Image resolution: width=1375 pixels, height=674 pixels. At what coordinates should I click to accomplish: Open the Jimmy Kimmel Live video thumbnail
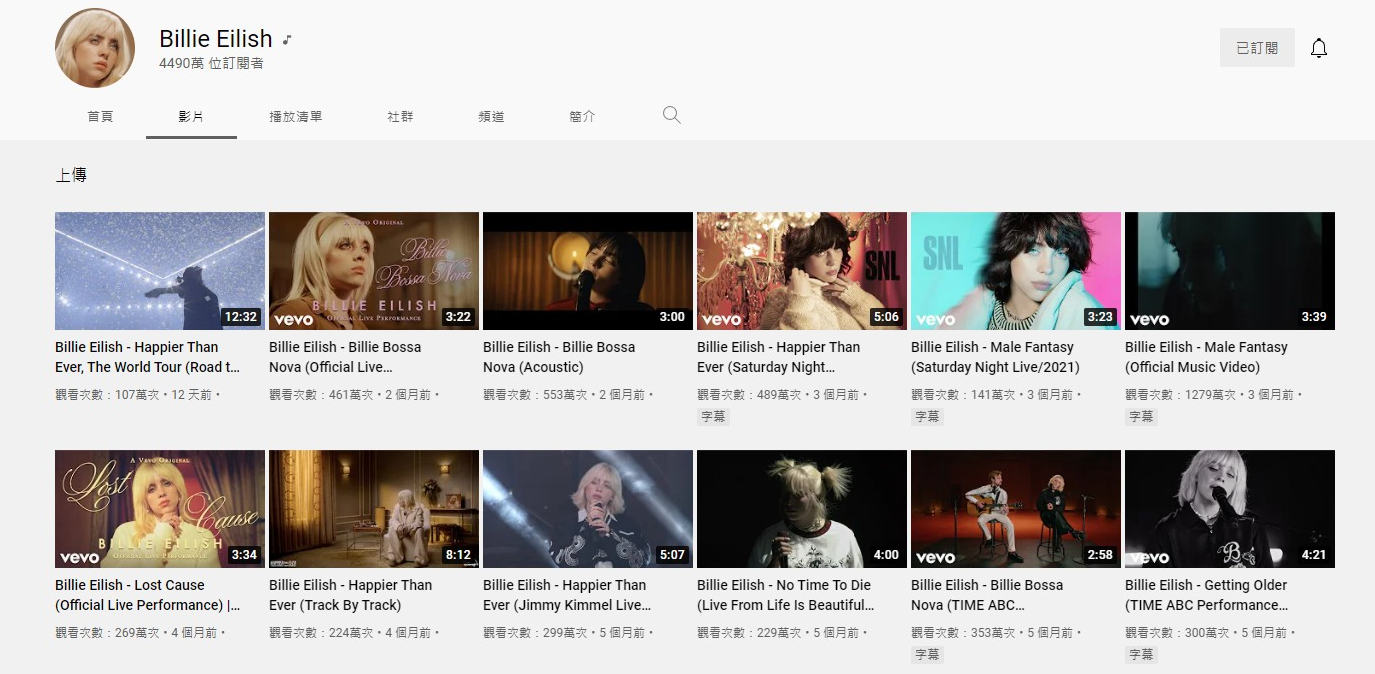pyautogui.click(x=588, y=509)
